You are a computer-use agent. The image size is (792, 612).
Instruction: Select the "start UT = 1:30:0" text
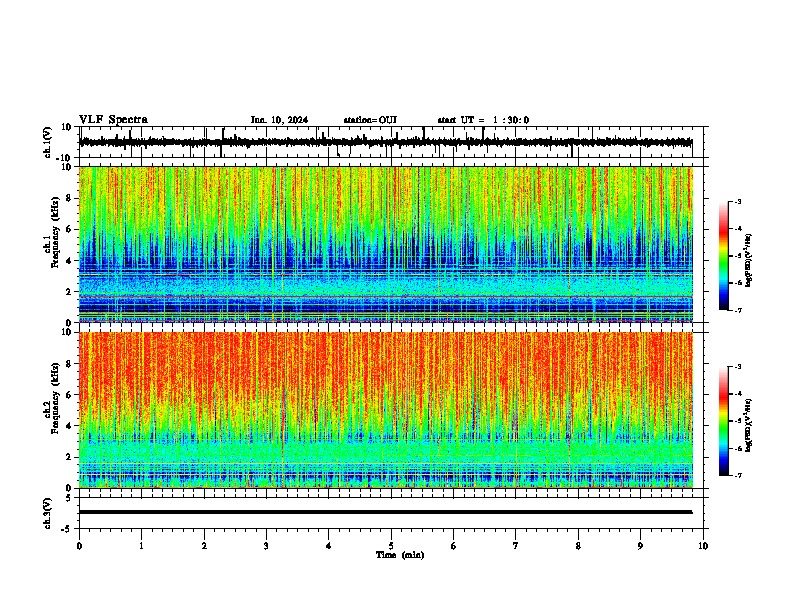pyautogui.click(x=483, y=120)
